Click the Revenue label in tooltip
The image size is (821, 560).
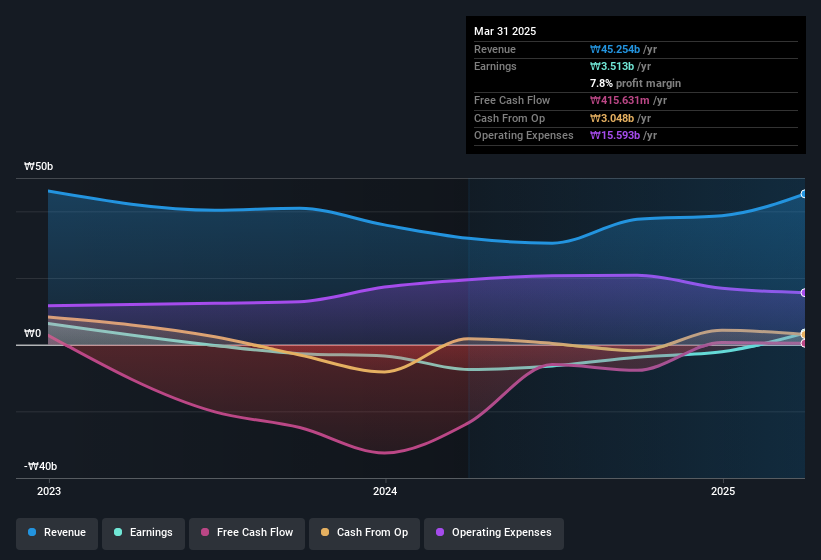(x=495, y=49)
